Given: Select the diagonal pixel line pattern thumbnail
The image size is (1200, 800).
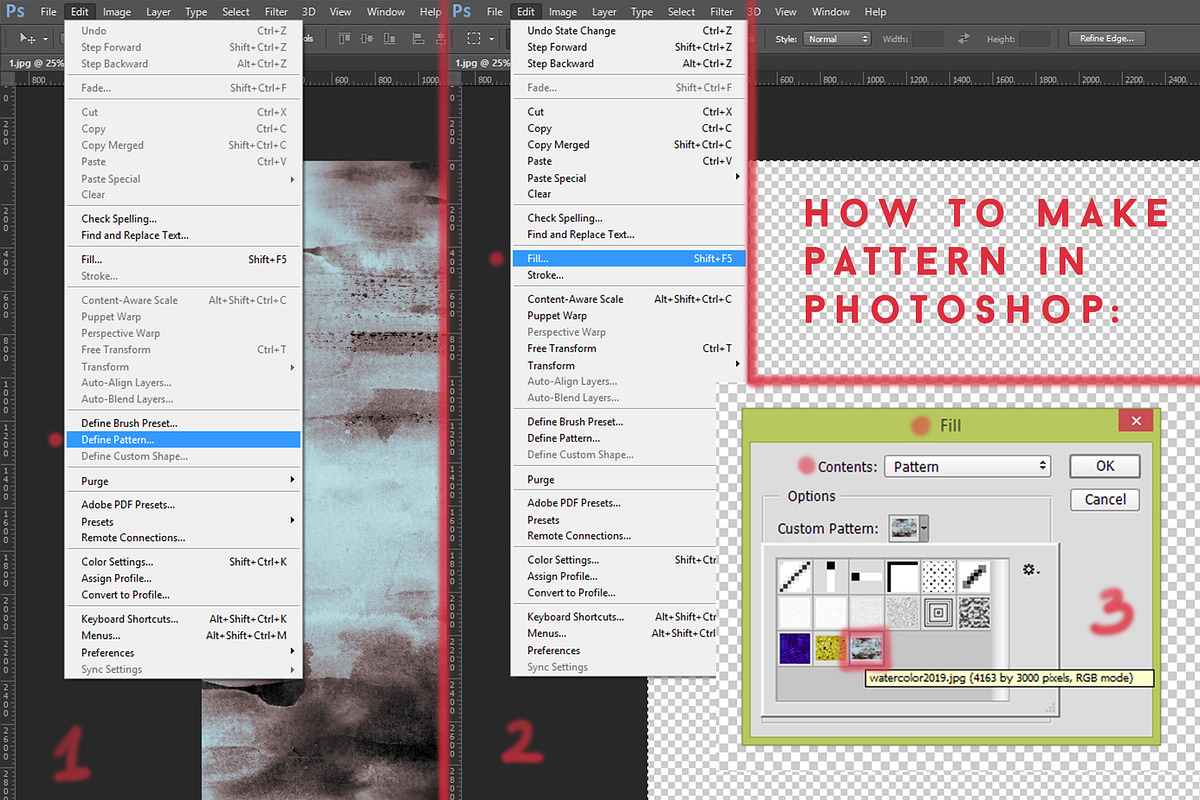Looking at the screenshot, I should 795,576.
